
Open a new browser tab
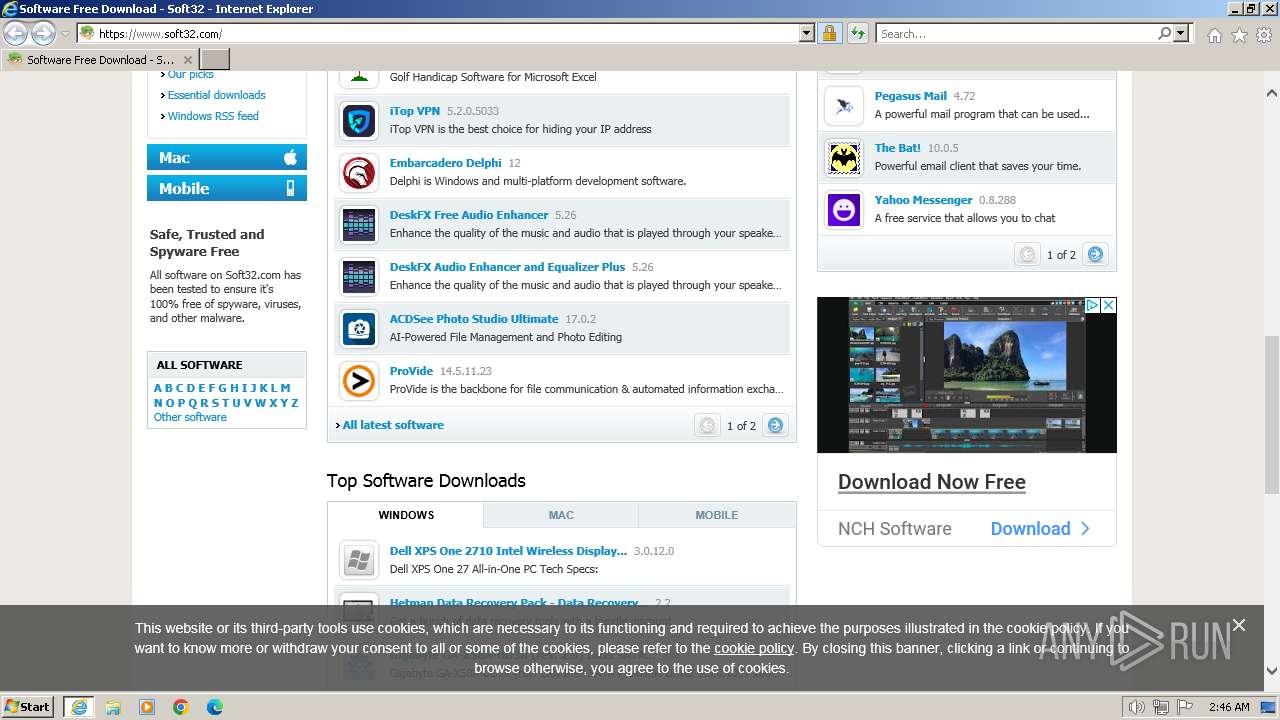pos(215,60)
